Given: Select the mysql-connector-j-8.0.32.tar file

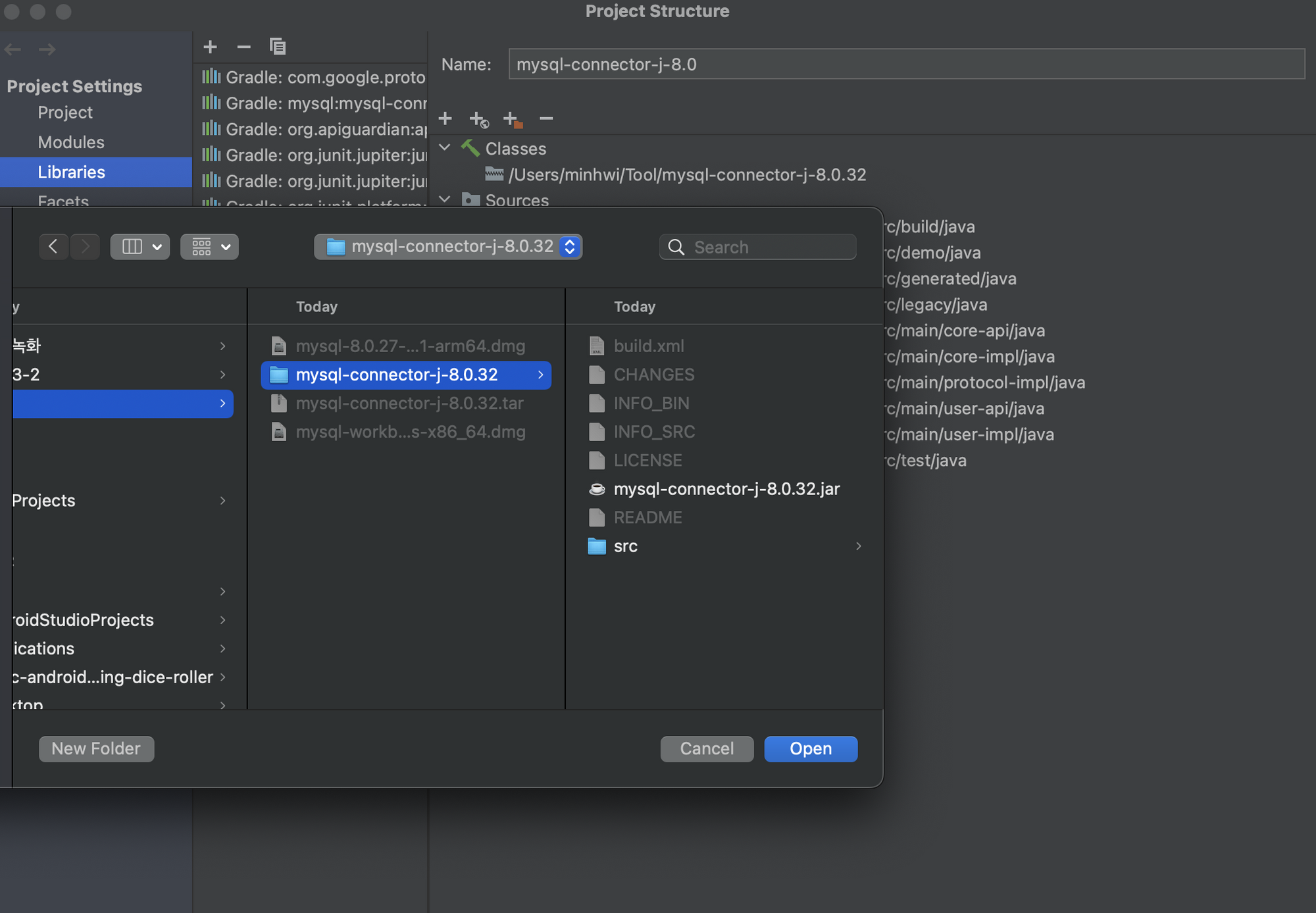Looking at the screenshot, I should pos(406,404).
